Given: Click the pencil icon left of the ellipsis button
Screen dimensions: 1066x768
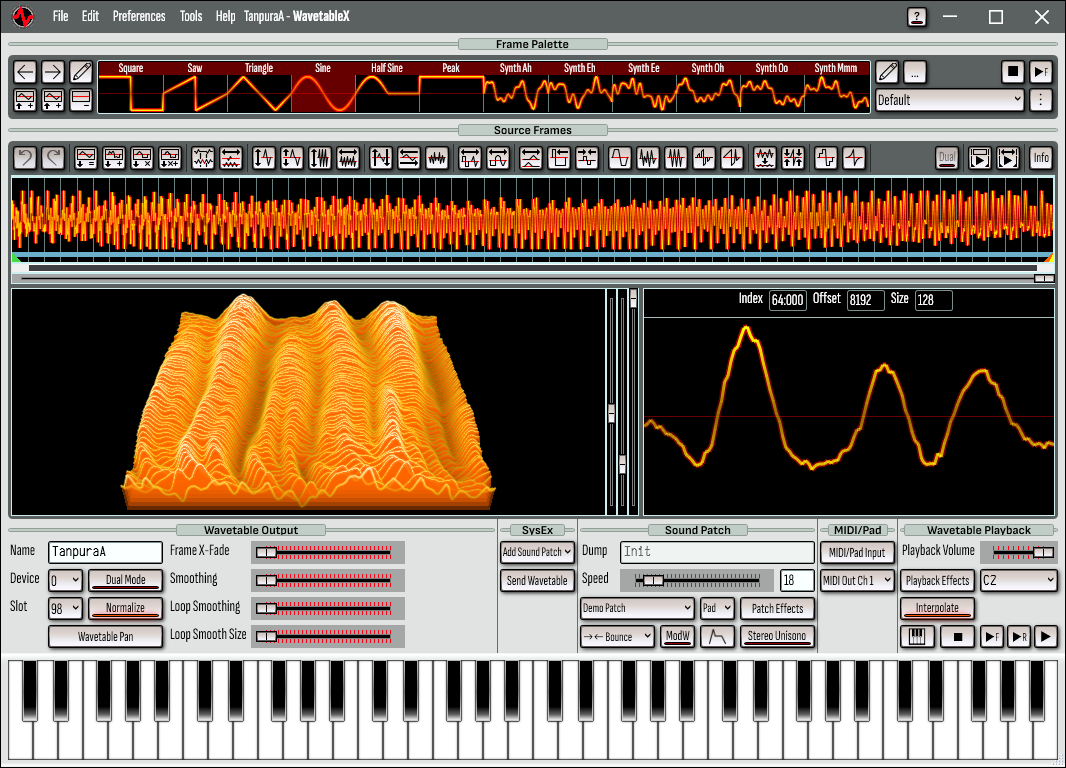Looking at the screenshot, I should 887,72.
